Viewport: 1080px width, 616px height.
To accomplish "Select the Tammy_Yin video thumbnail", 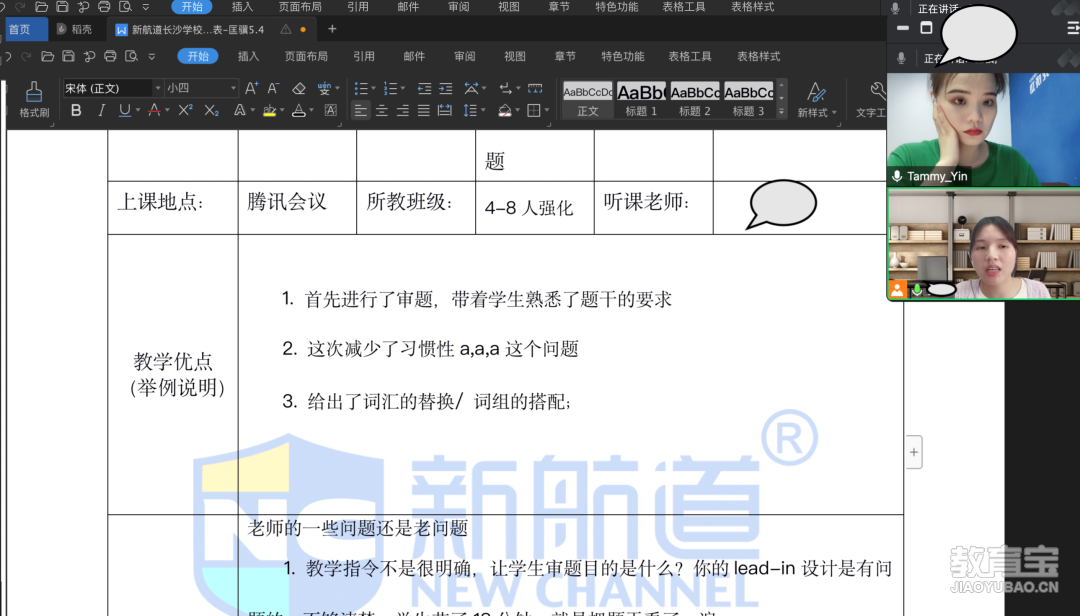I will [983, 130].
